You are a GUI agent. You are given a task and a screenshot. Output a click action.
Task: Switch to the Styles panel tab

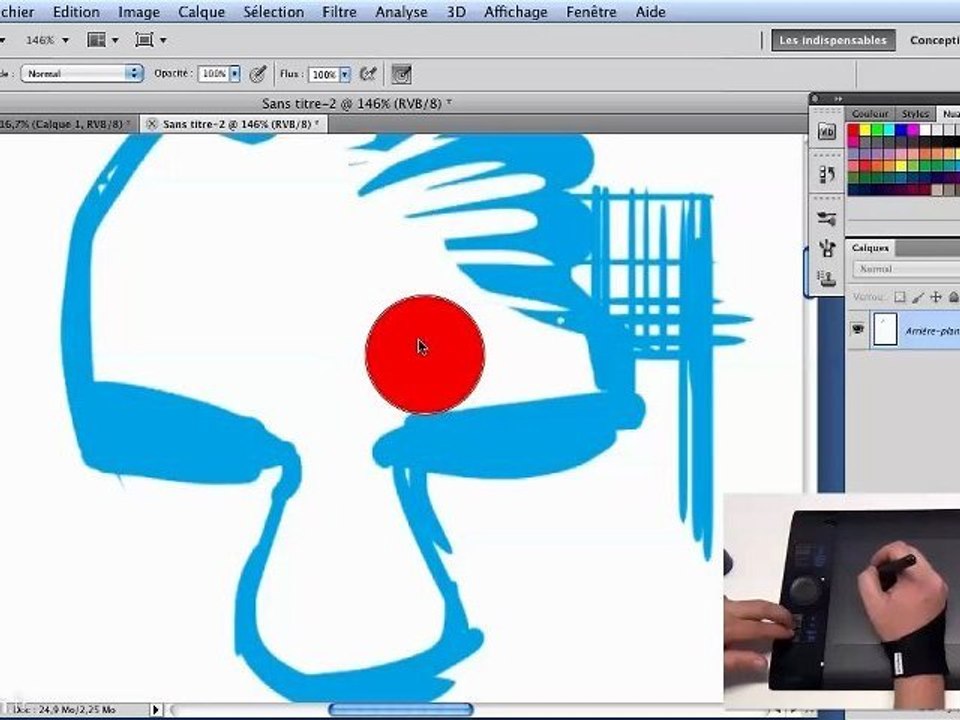[915, 114]
